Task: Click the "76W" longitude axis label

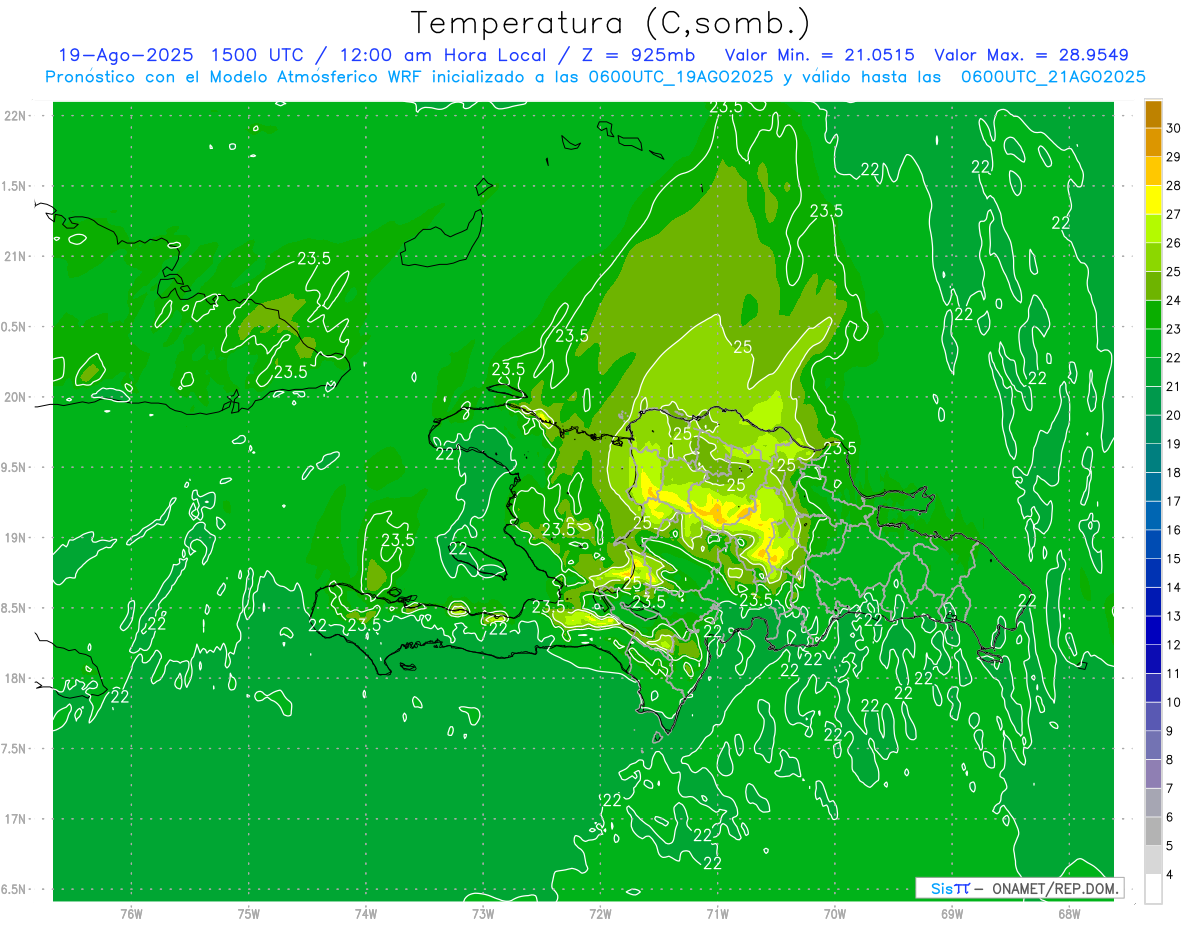Action: click(x=131, y=913)
